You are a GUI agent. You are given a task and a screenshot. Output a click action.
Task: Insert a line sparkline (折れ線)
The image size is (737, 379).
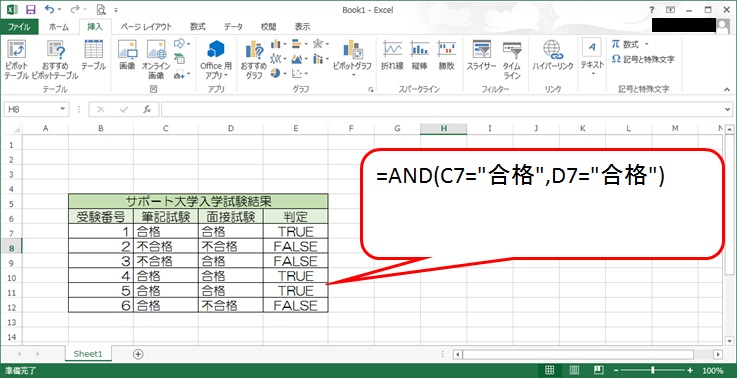pos(392,55)
